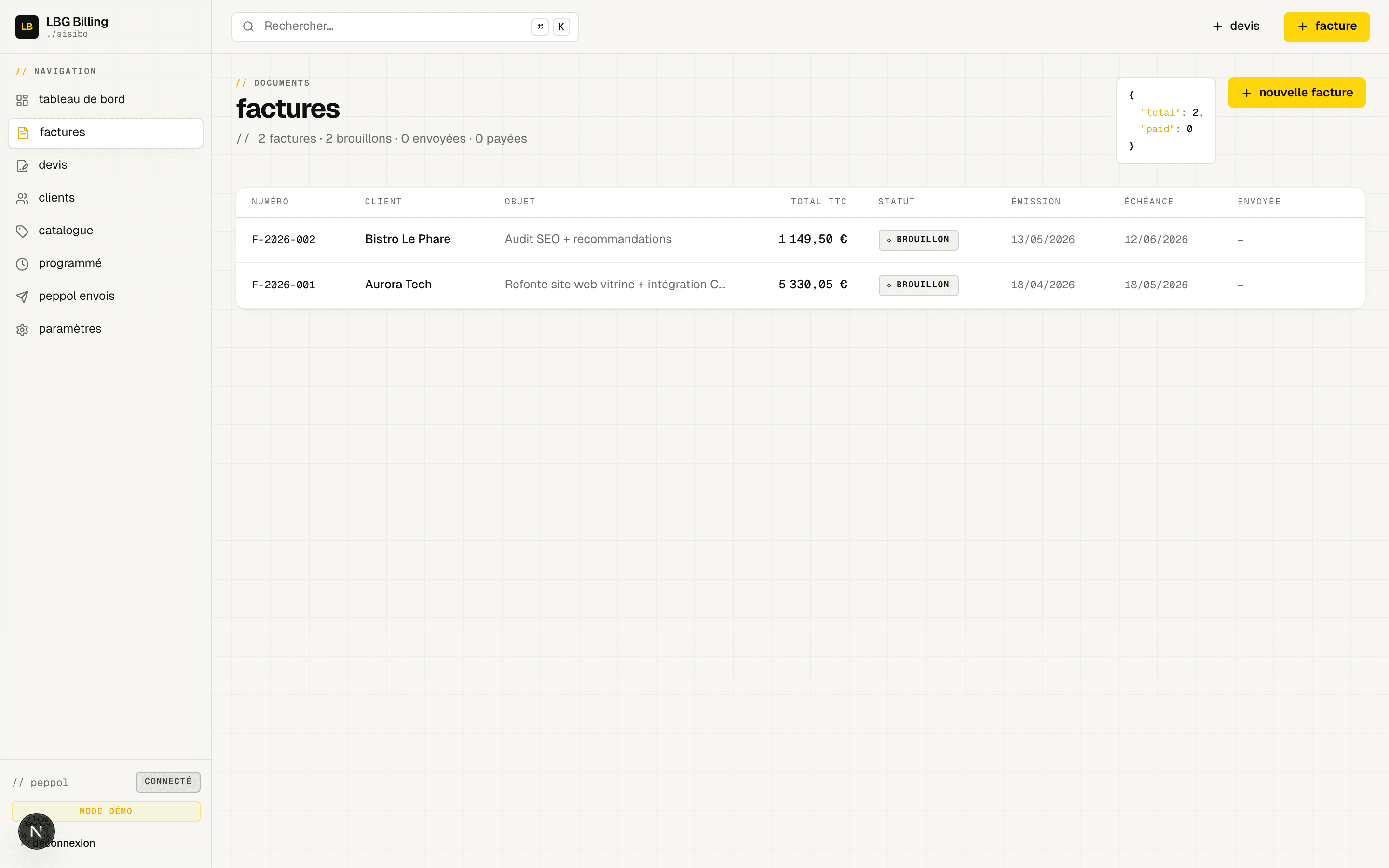1389x868 pixels.
Task: Click emission date 13/05/2026
Action: [x=1043, y=239]
